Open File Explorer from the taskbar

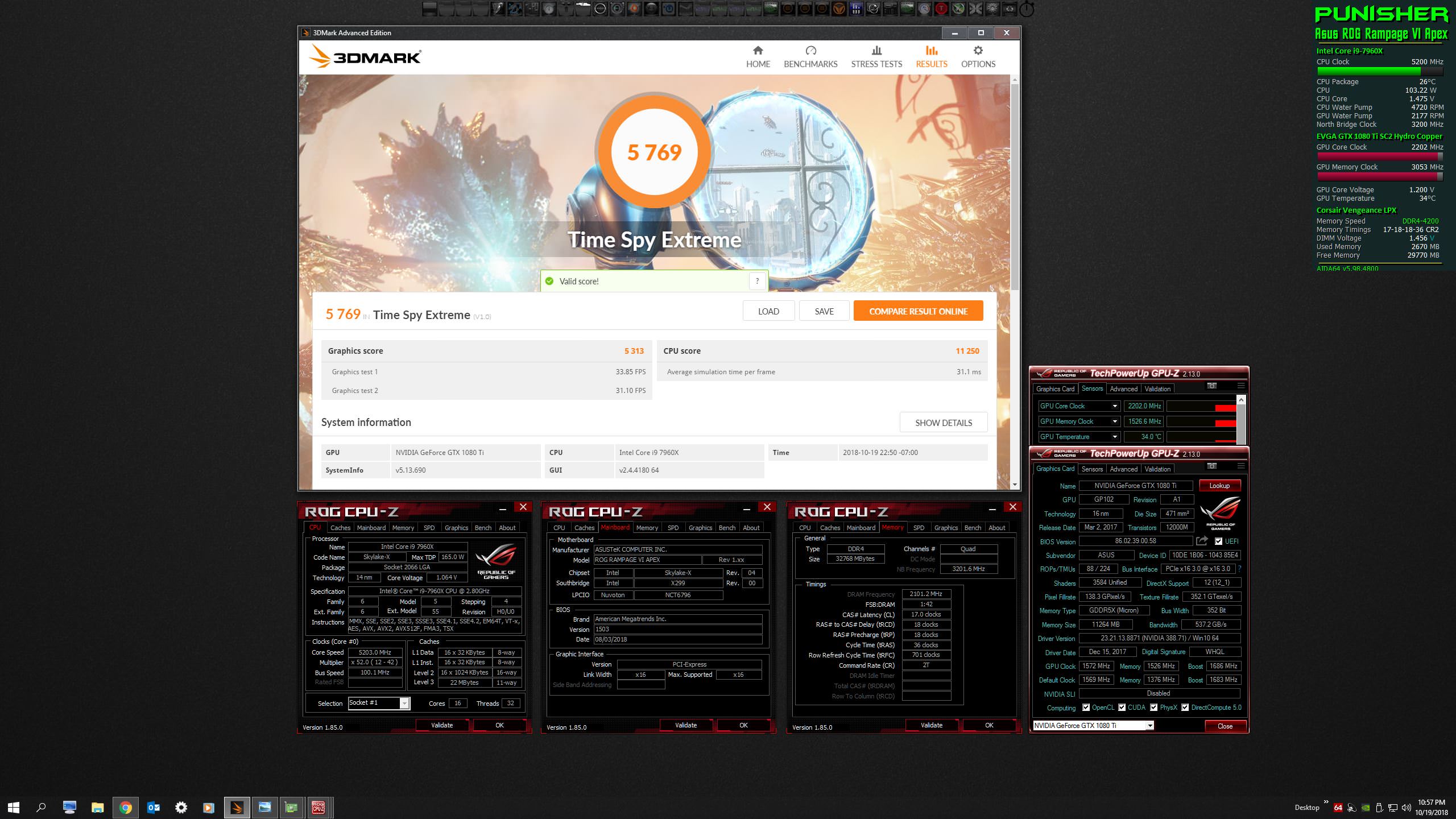(x=98, y=807)
